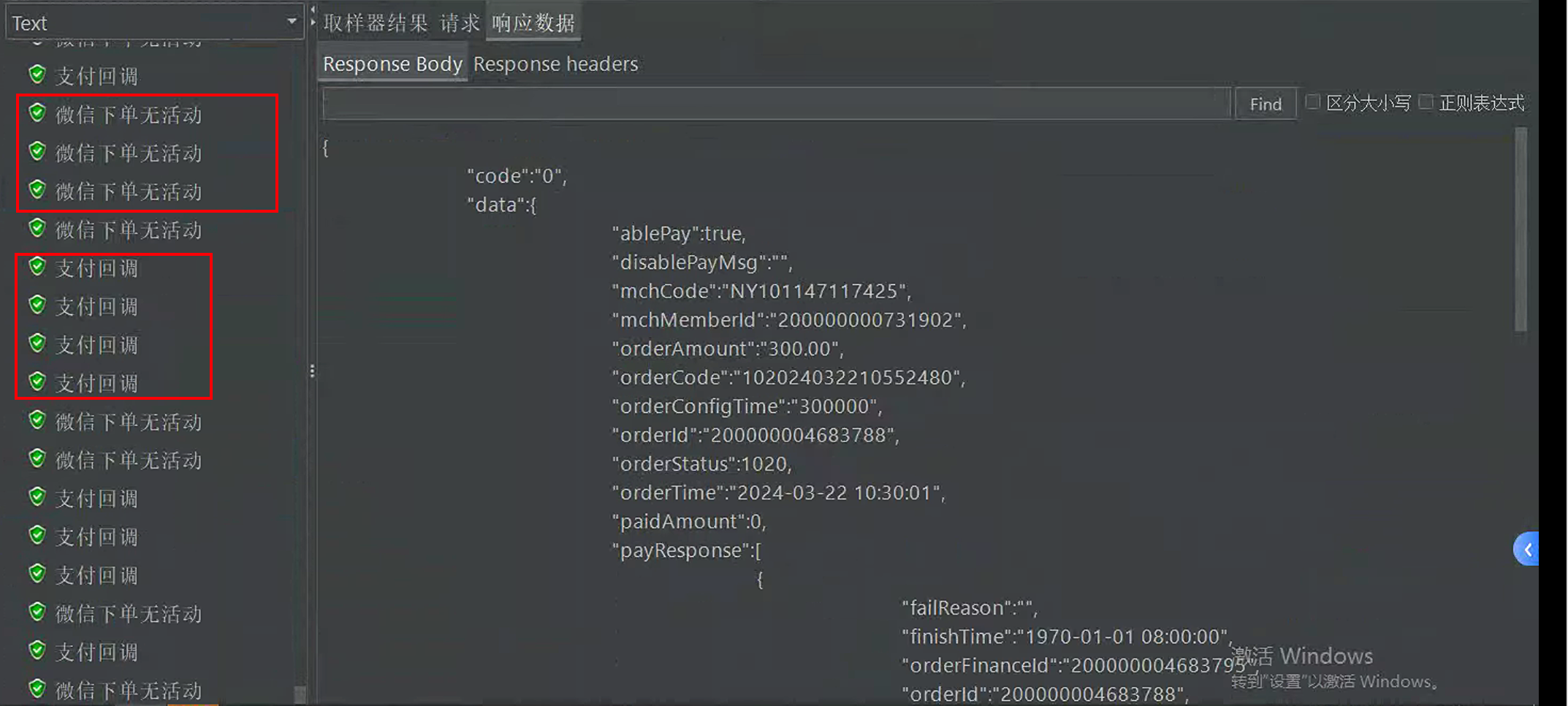The height and width of the screenshot is (706, 1568).
Task: Click the lower expand arrow on the panel divider
Action: (313, 23)
